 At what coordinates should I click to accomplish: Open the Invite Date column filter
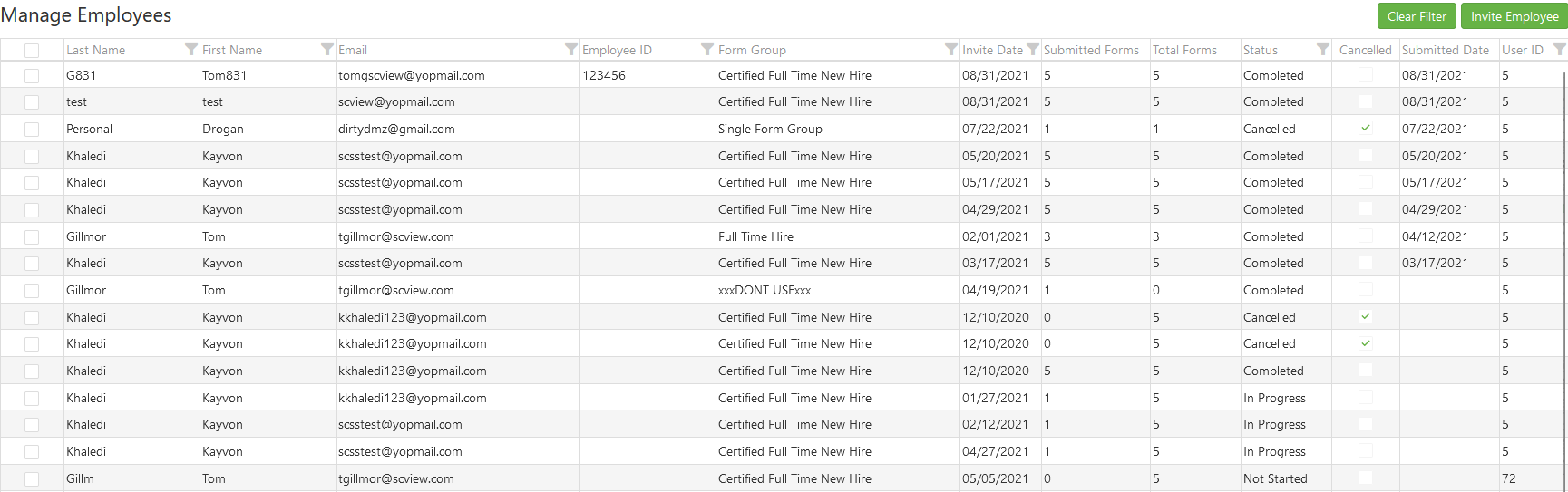[1032, 49]
